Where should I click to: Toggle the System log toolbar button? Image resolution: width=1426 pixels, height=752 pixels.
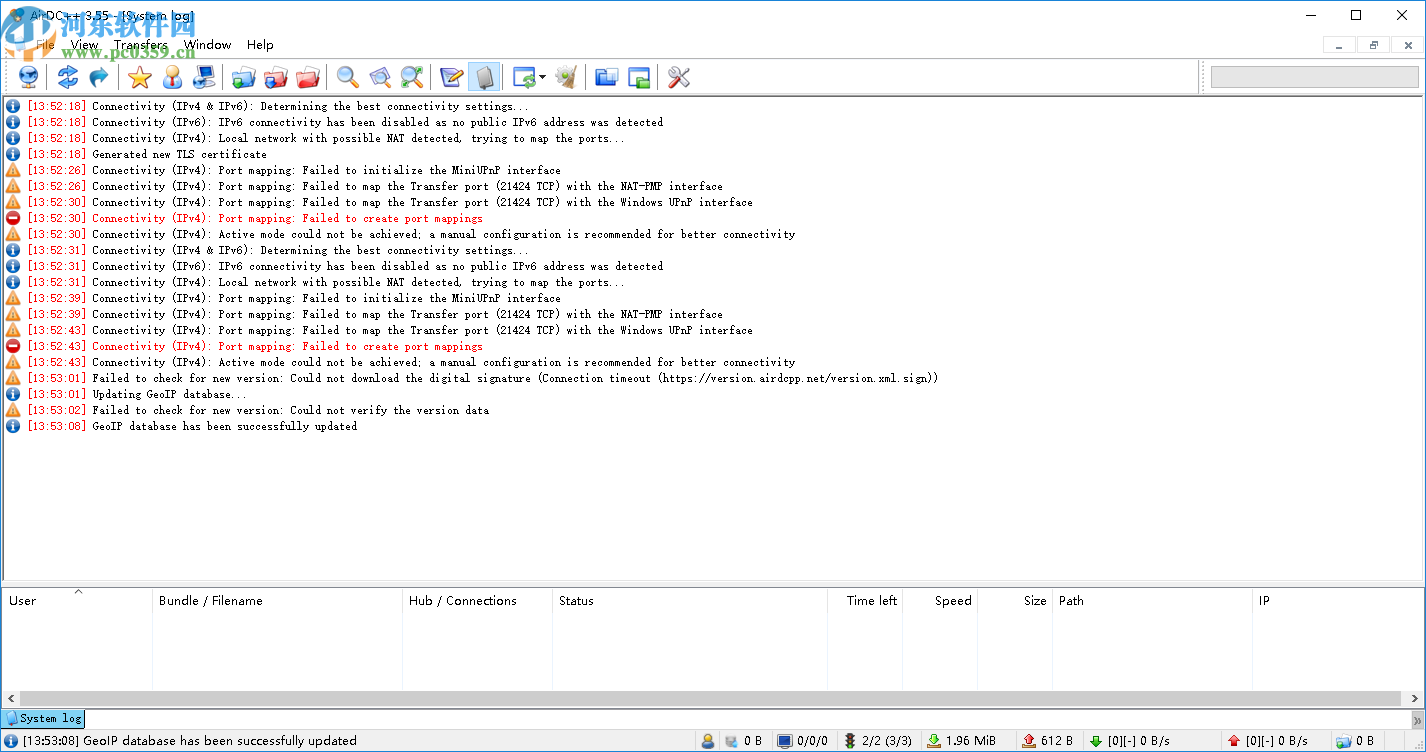(483, 77)
